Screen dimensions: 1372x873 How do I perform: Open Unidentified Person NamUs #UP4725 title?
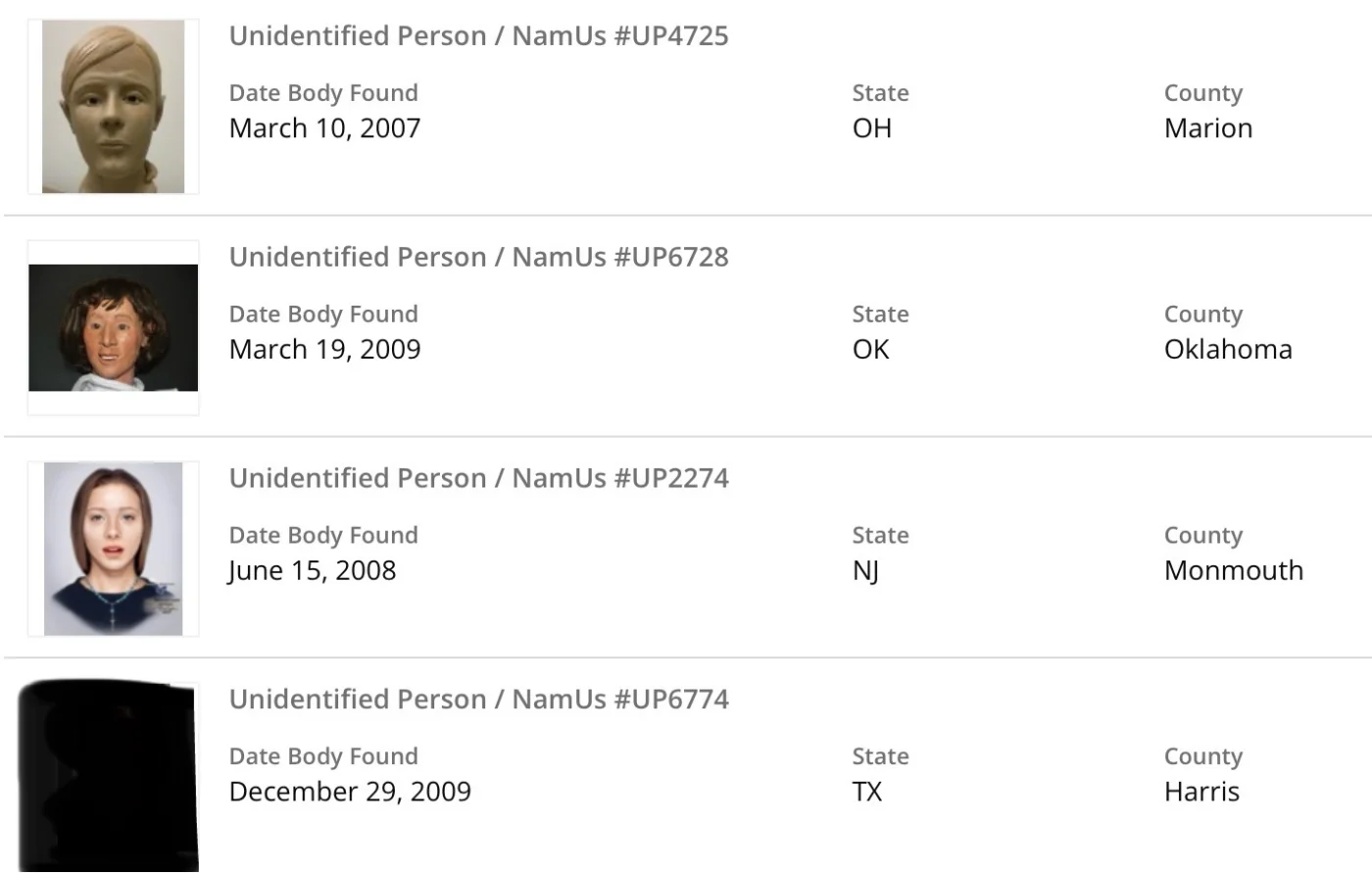(x=478, y=36)
